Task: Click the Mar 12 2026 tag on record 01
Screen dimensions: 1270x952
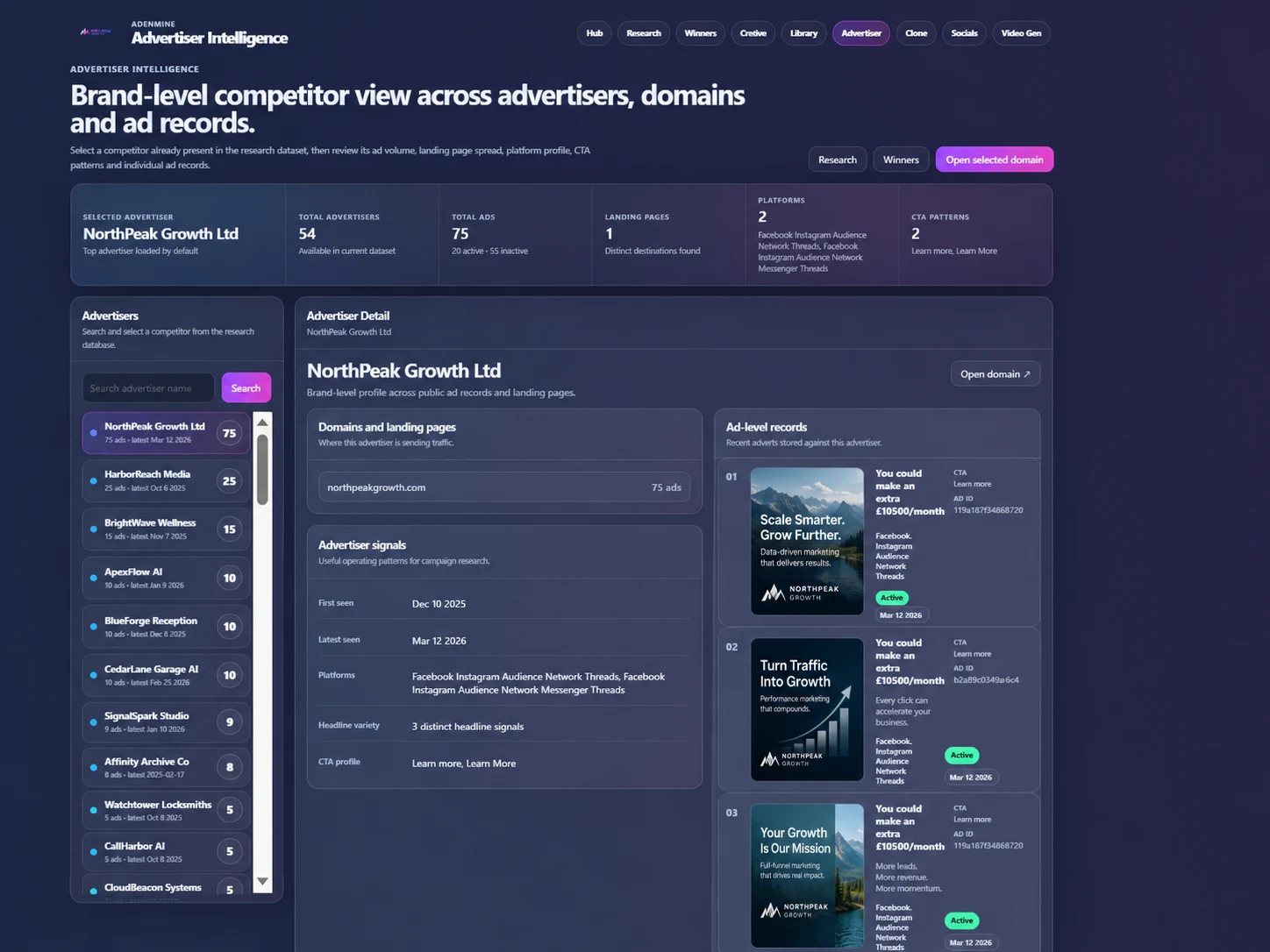Action: pos(901,615)
